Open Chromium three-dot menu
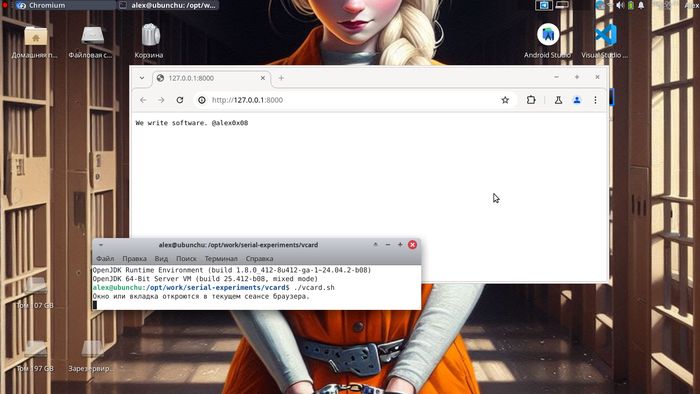Screen dimensions: 700x394 tap(595, 100)
